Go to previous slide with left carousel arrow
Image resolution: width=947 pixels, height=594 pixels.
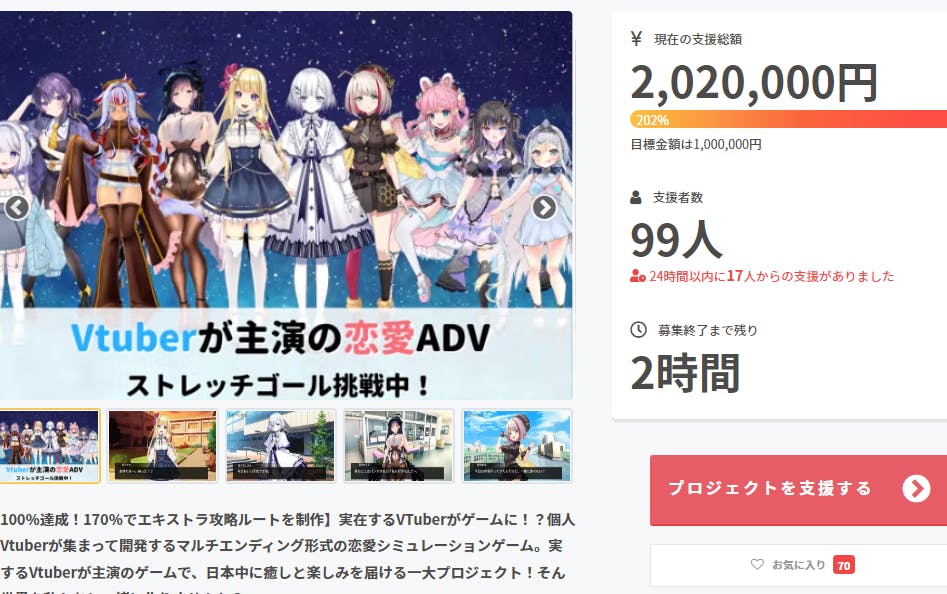[x=16, y=208]
